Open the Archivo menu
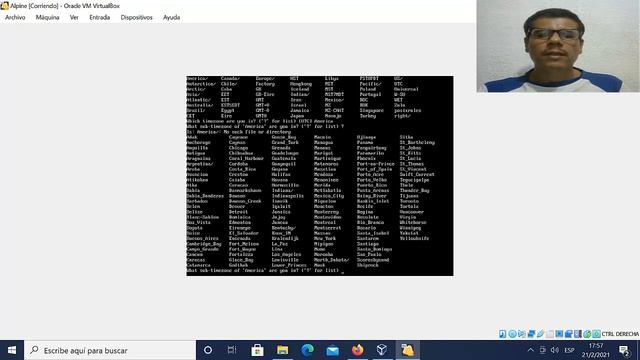Image resolution: width=640 pixels, height=360 pixels. point(15,17)
